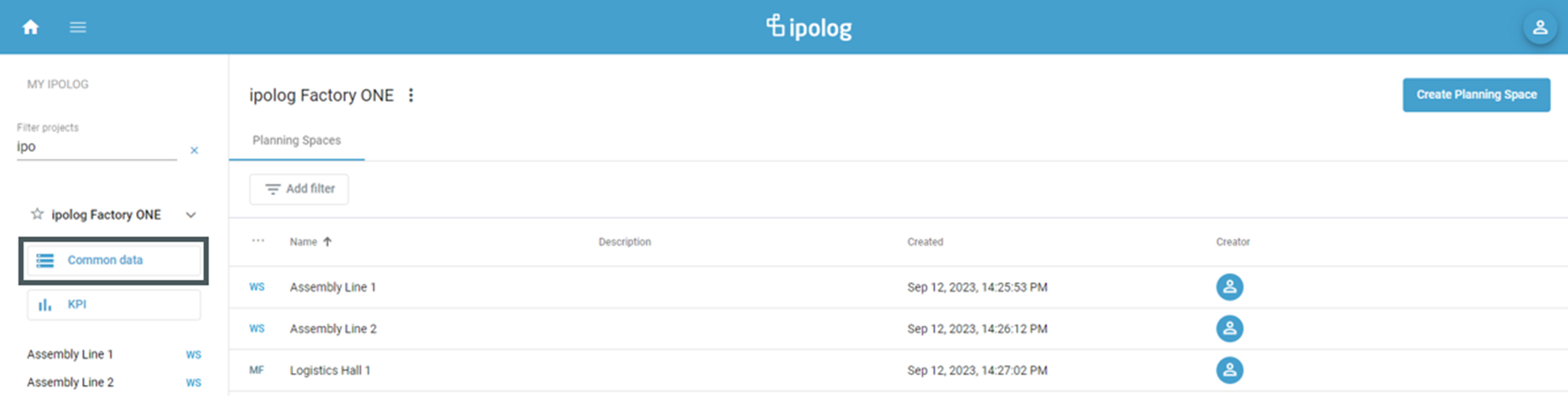The width and height of the screenshot is (1568, 405).
Task: Click the Add filter button
Action: [x=299, y=189]
